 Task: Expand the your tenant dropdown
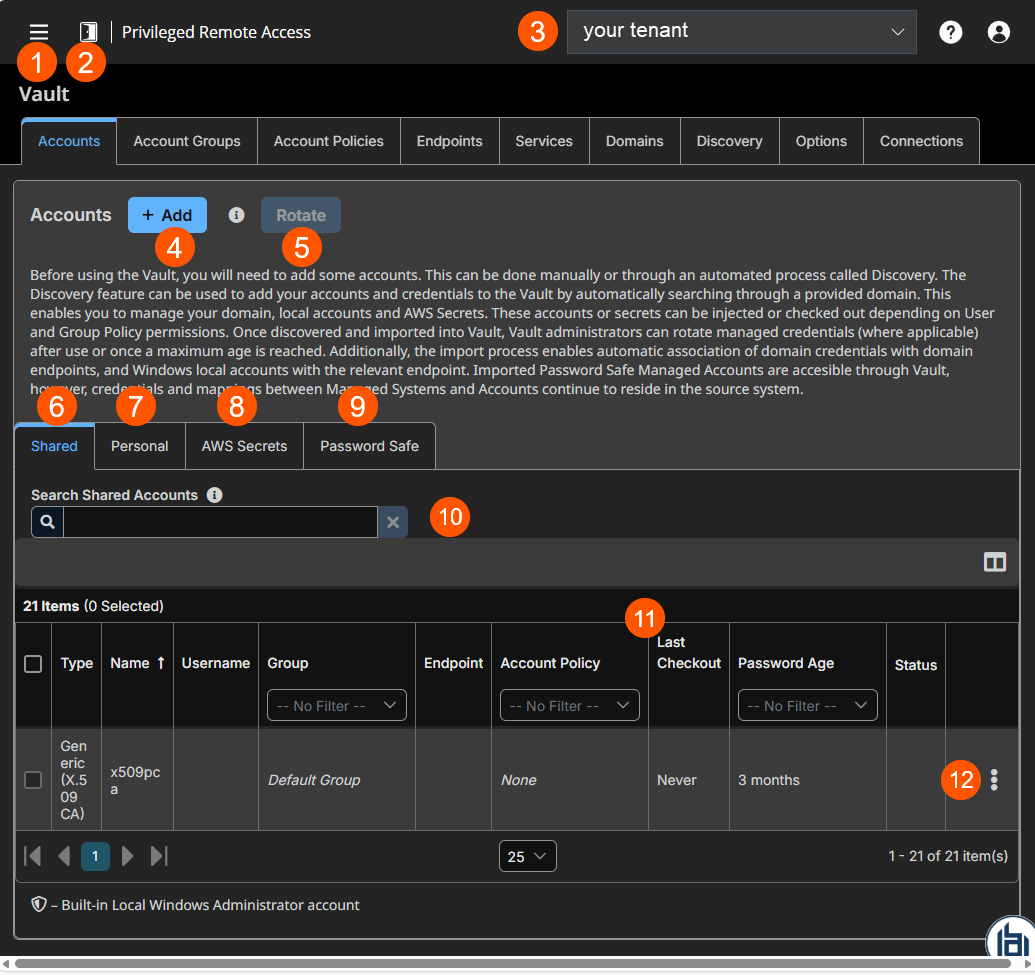(741, 32)
